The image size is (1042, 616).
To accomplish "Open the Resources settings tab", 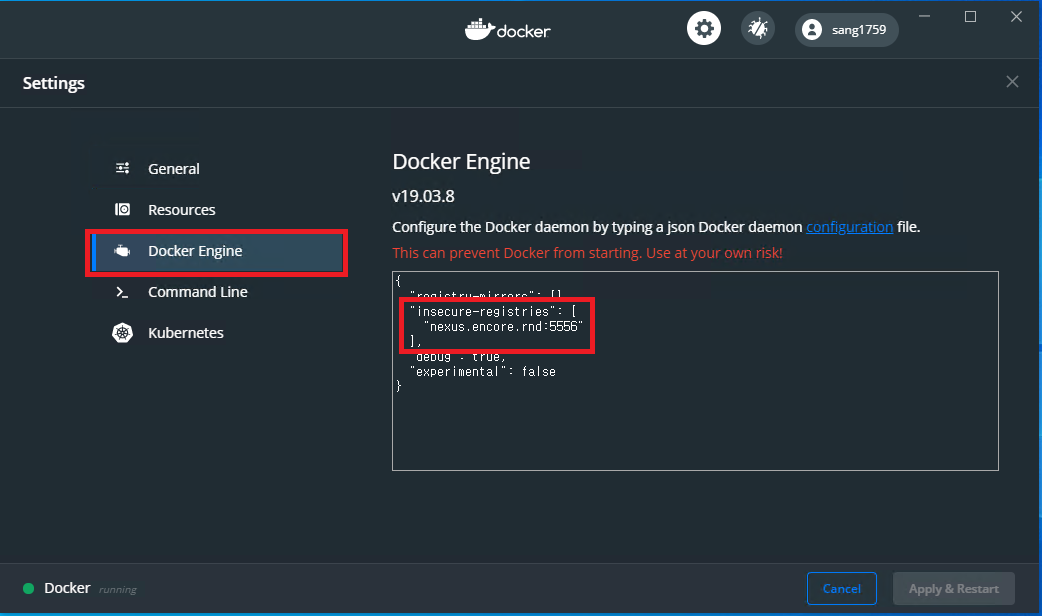I will pos(217,210).
